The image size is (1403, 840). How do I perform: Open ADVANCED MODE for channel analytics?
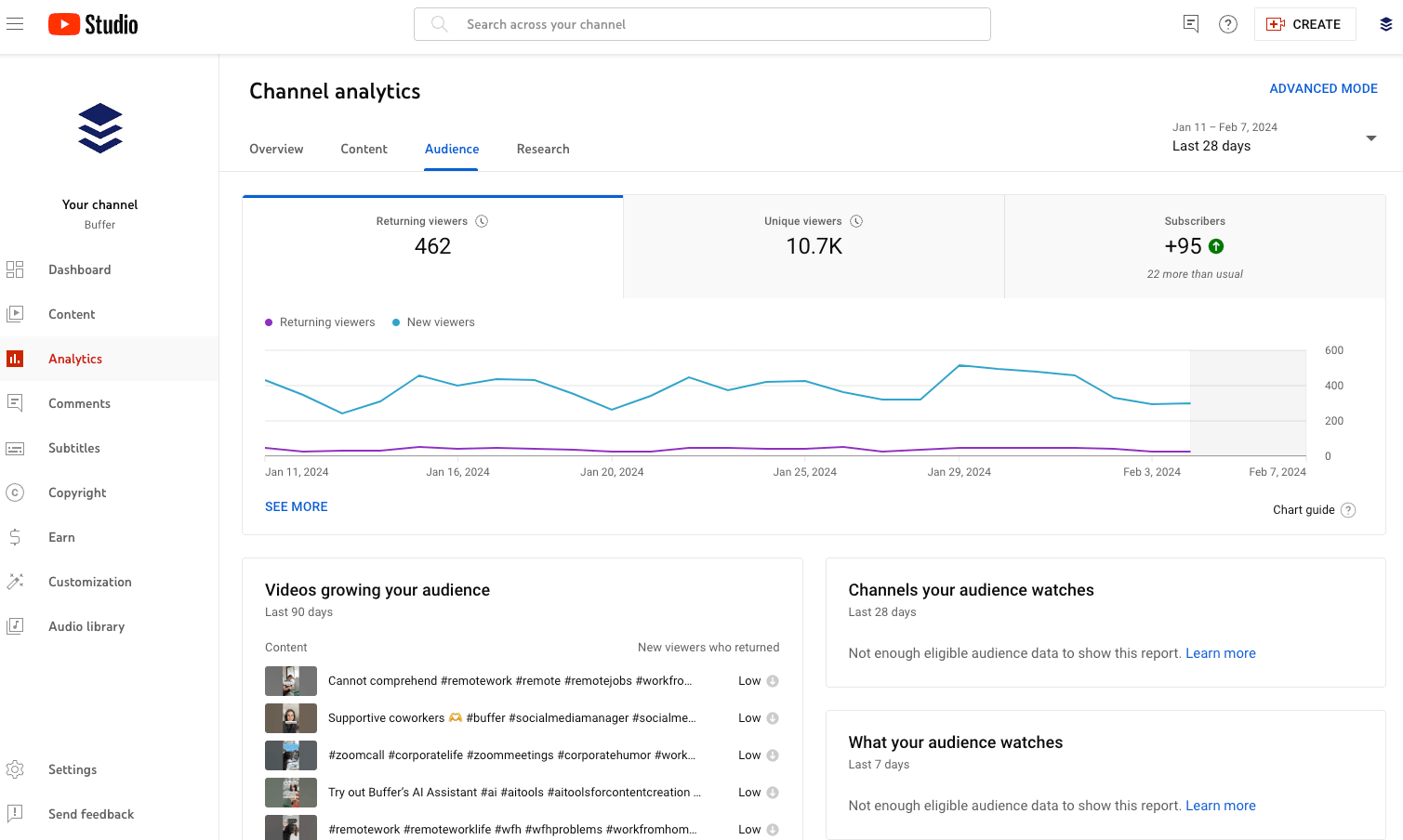1324,88
